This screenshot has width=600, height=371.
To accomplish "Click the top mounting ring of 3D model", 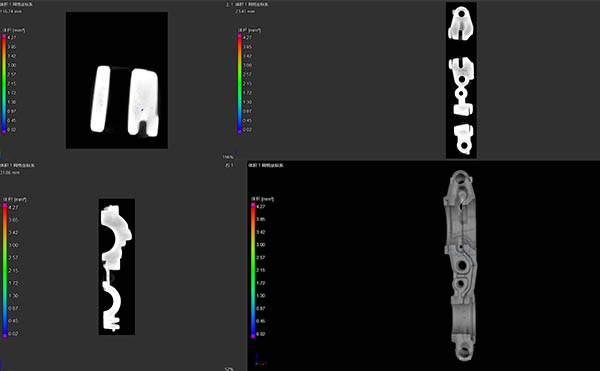I will [461, 177].
